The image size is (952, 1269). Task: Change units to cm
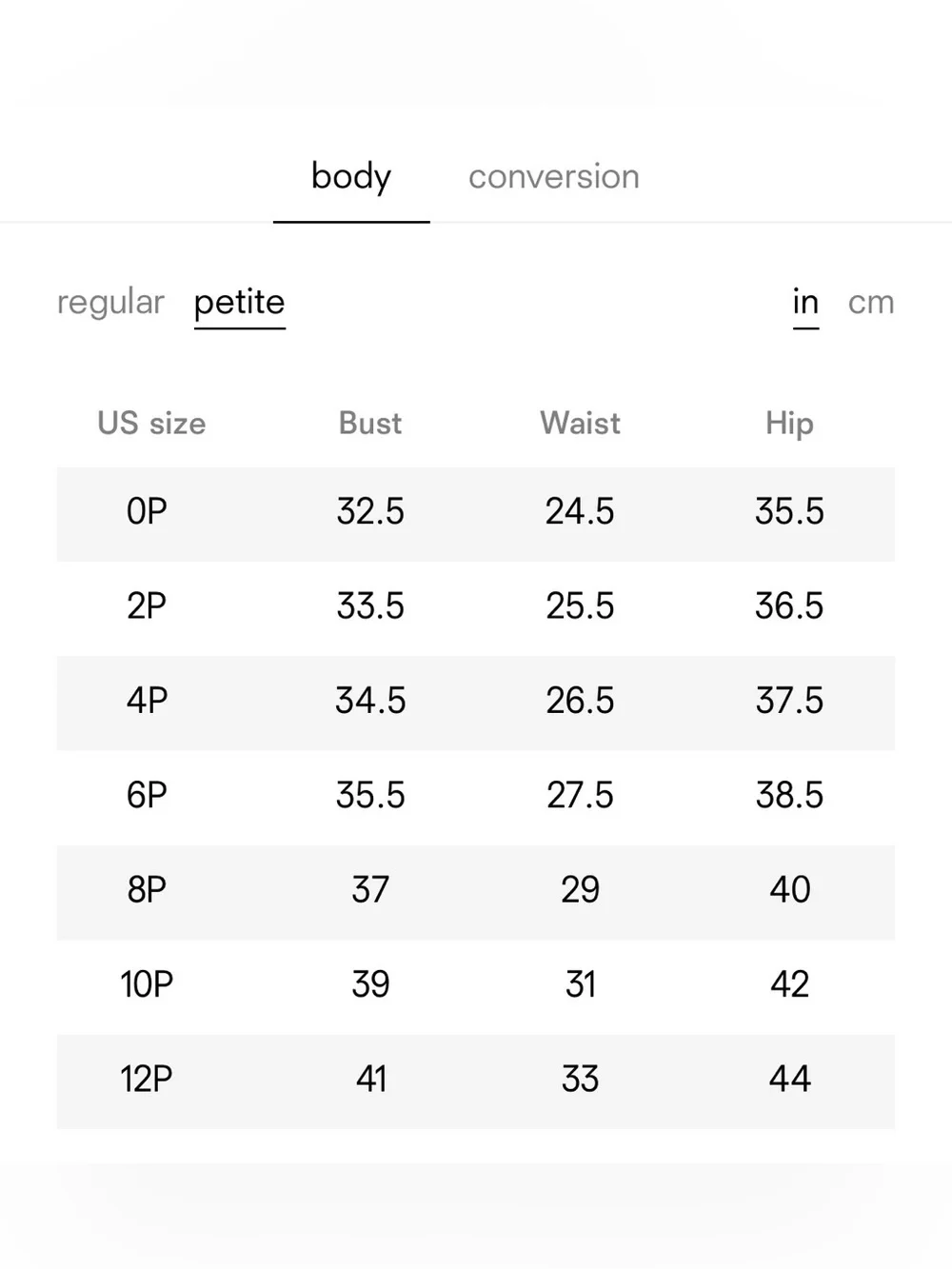871,303
